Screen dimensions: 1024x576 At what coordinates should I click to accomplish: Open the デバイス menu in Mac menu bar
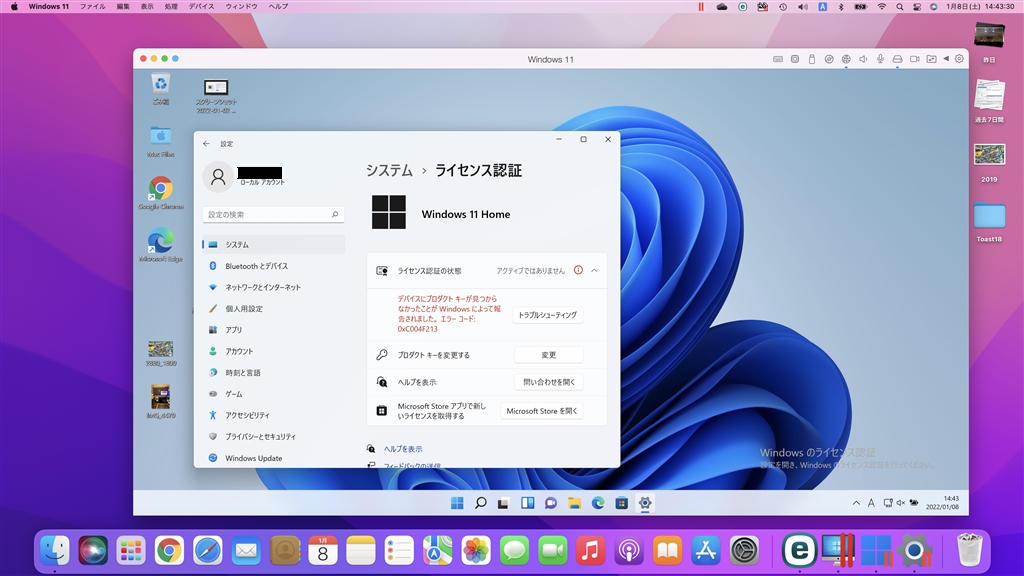pyautogui.click(x=201, y=7)
